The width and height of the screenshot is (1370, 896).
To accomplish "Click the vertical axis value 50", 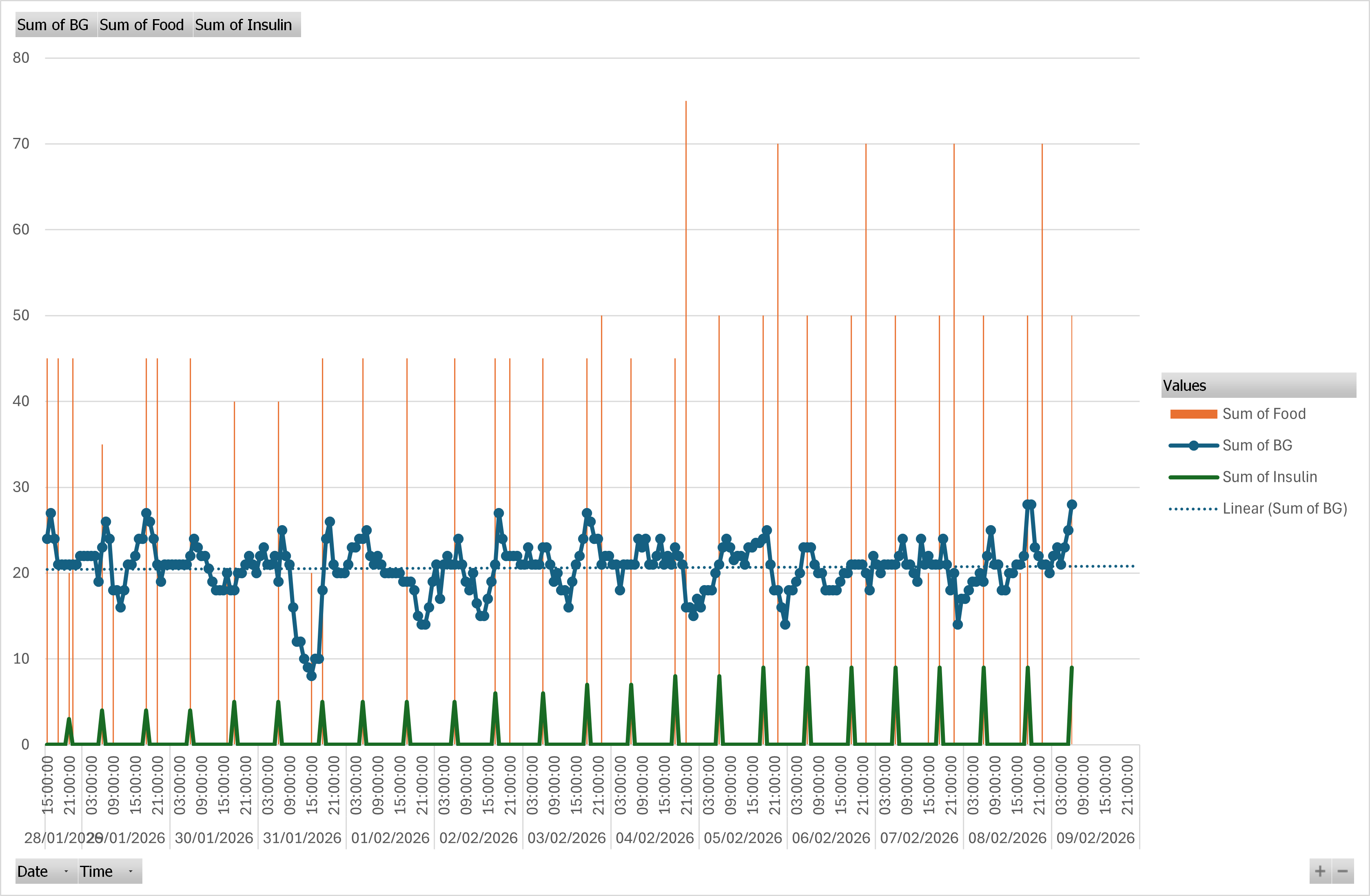I will pyautogui.click(x=21, y=315).
